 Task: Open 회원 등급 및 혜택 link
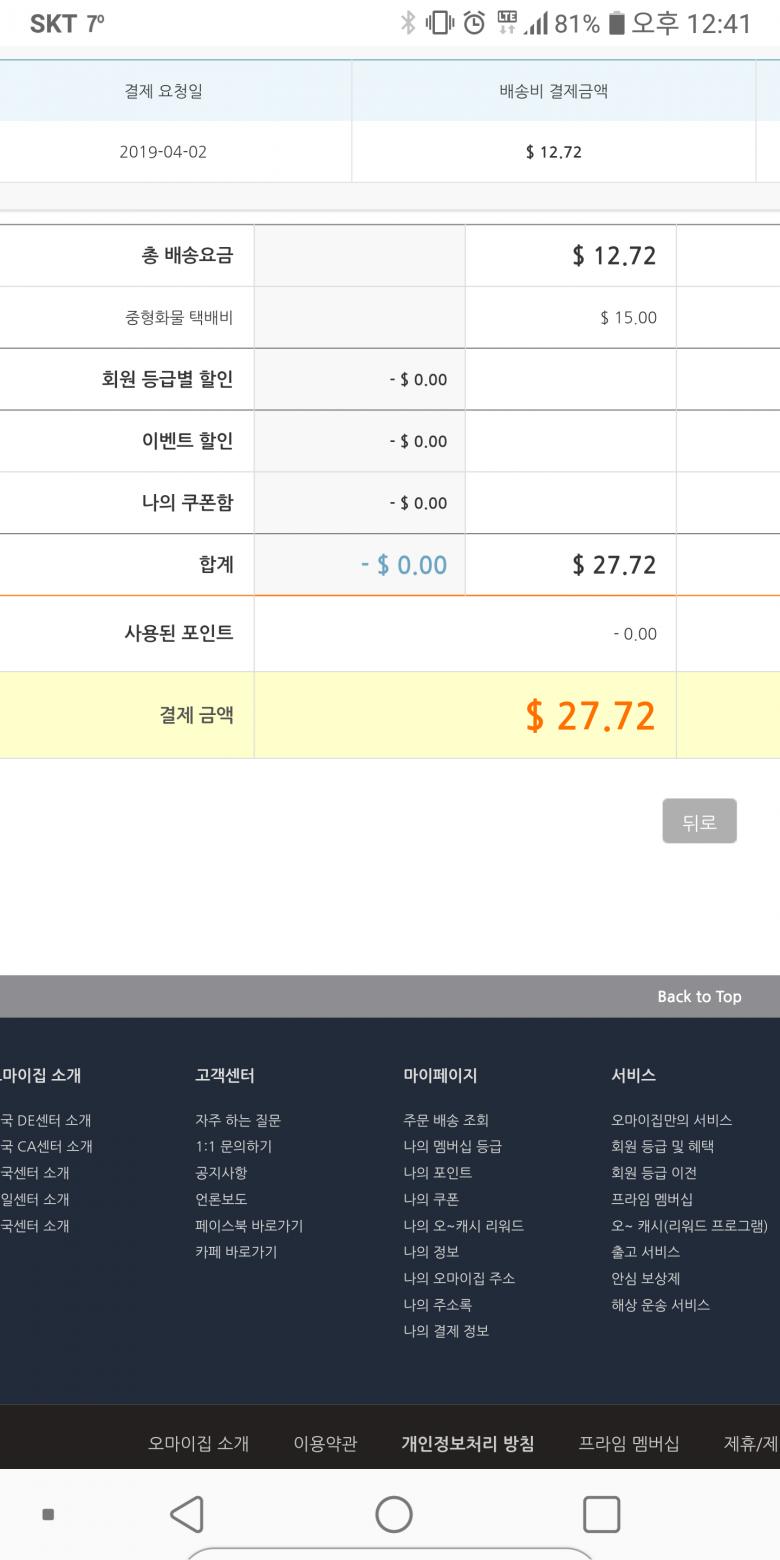662,1146
